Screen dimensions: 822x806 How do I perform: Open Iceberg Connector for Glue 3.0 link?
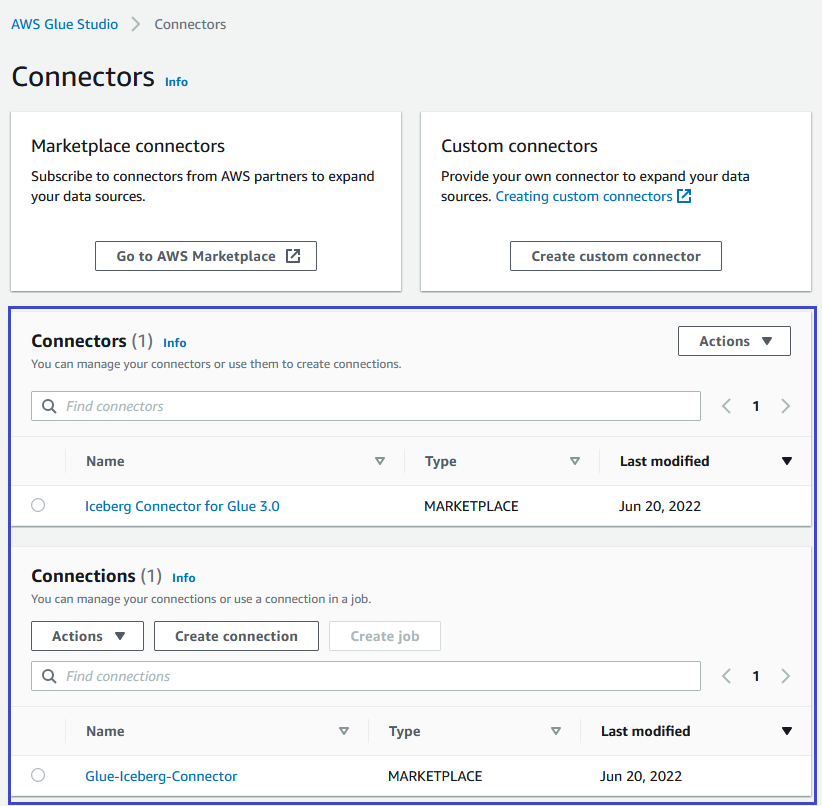click(x=182, y=506)
